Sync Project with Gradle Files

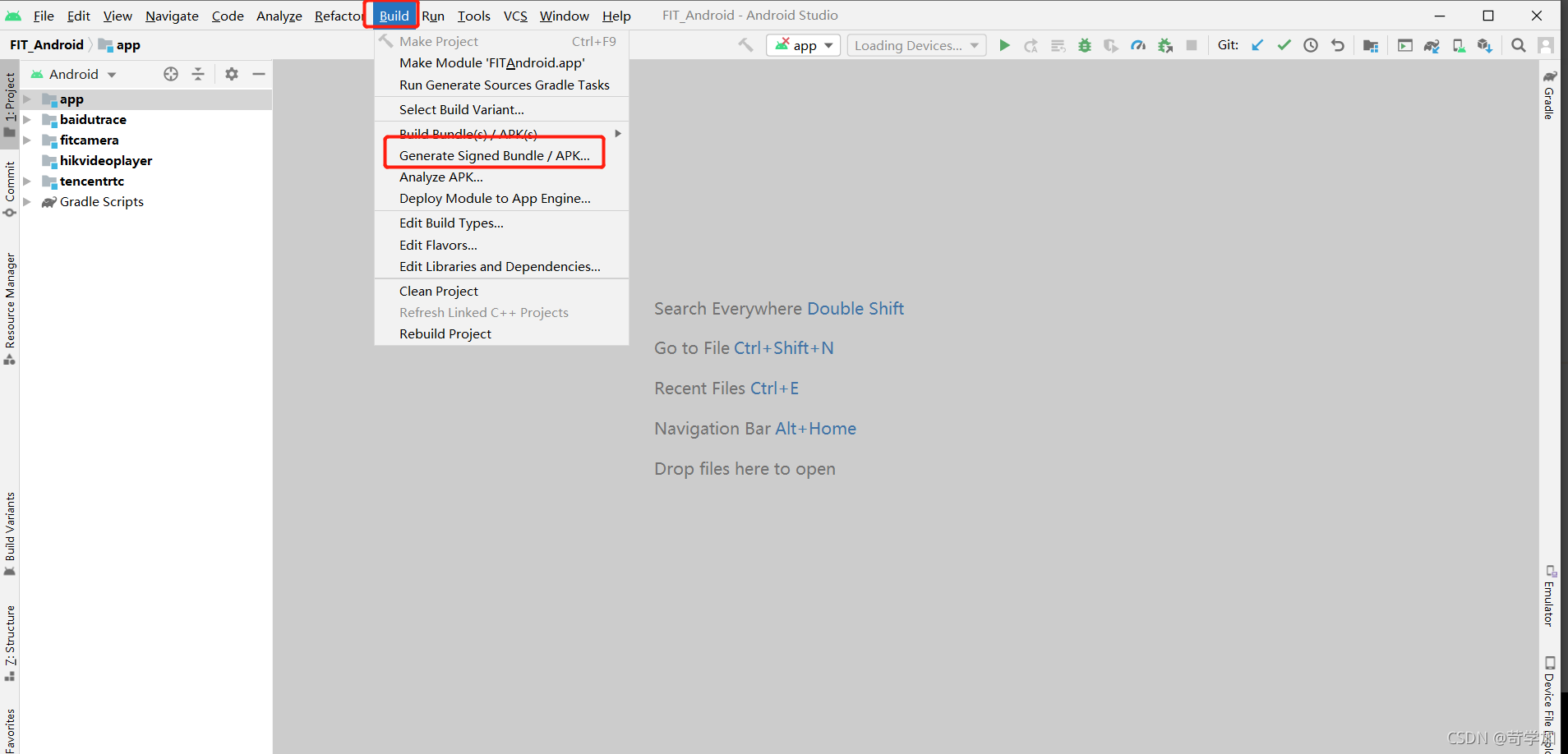pos(1432,45)
